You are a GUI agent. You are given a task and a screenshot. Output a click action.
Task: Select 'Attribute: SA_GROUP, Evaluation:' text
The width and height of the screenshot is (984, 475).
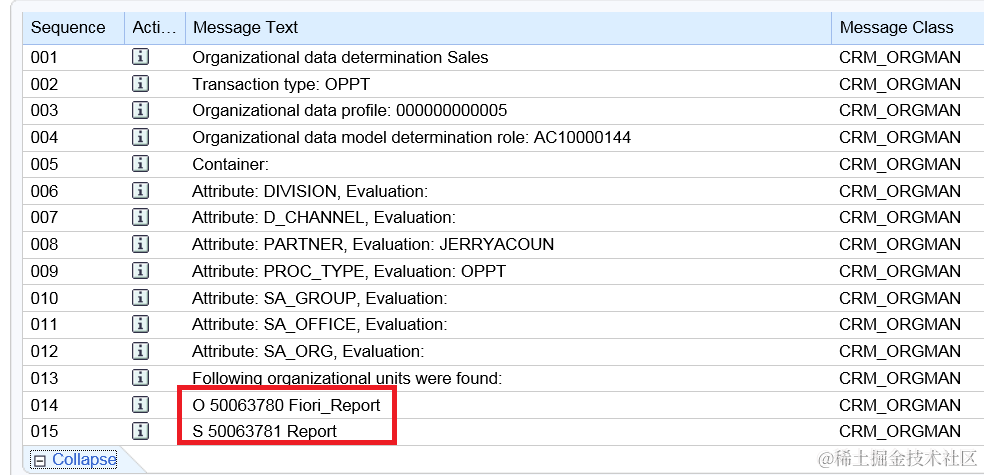[x=320, y=298]
